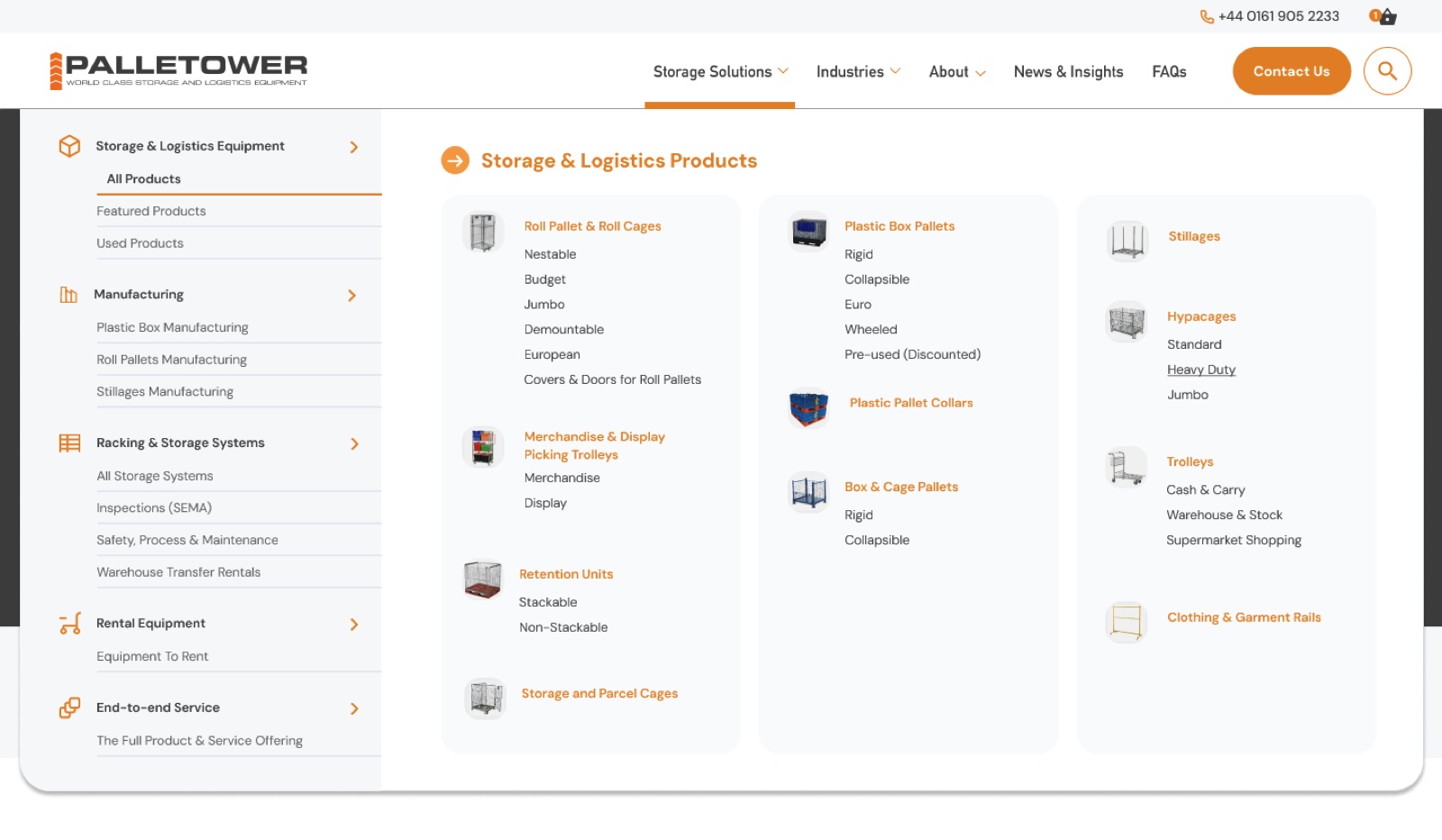
Task: Click the Box & Cage Pallets image
Action: tap(808, 492)
